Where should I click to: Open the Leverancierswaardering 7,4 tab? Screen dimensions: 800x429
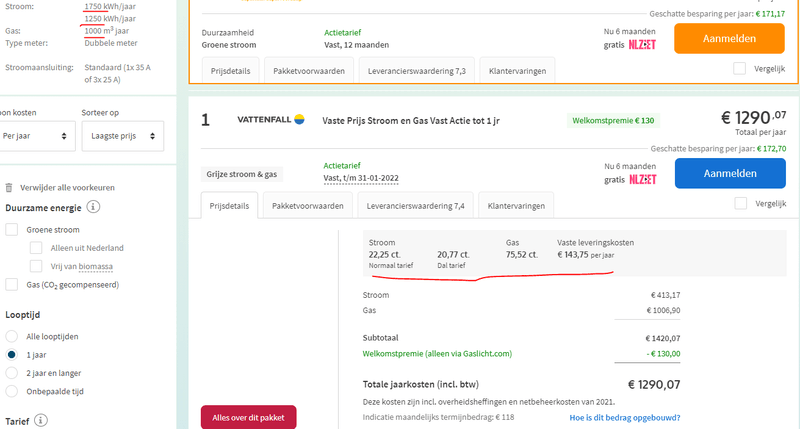(x=415, y=206)
